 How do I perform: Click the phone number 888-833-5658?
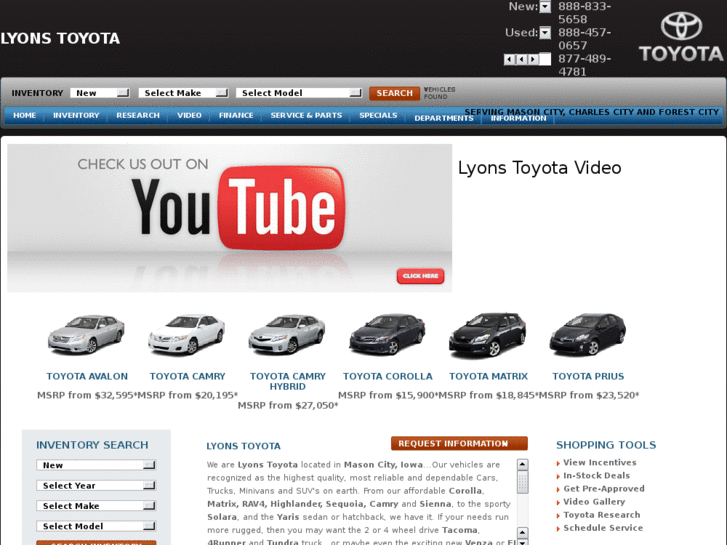[x=584, y=13]
